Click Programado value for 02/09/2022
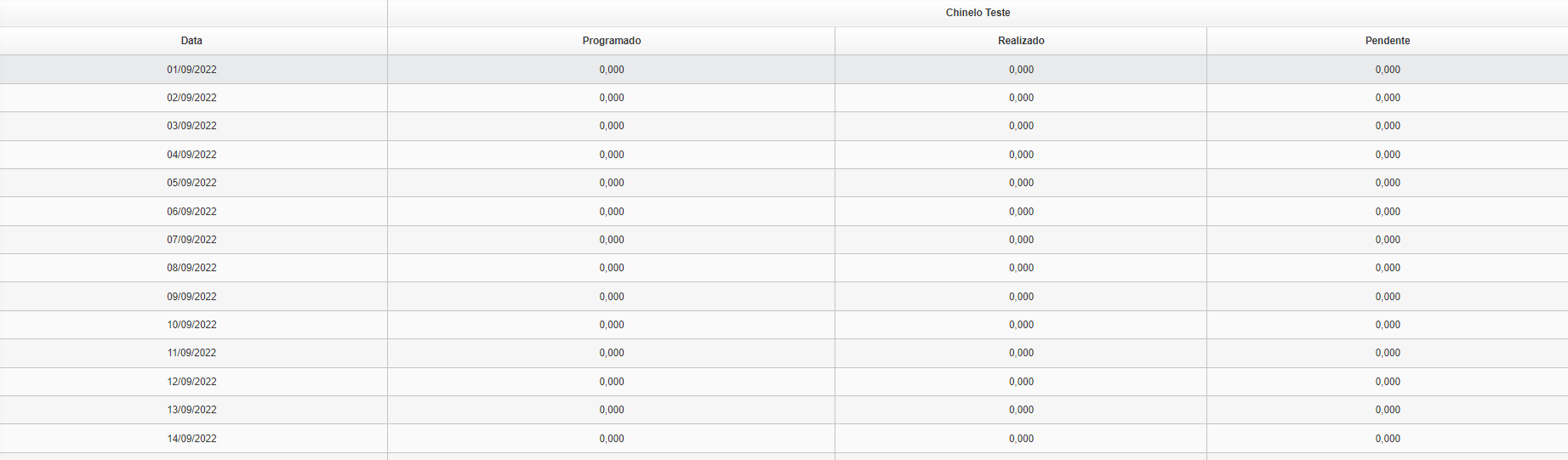Viewport: 1568px width, 460px height. coord(612,98)
